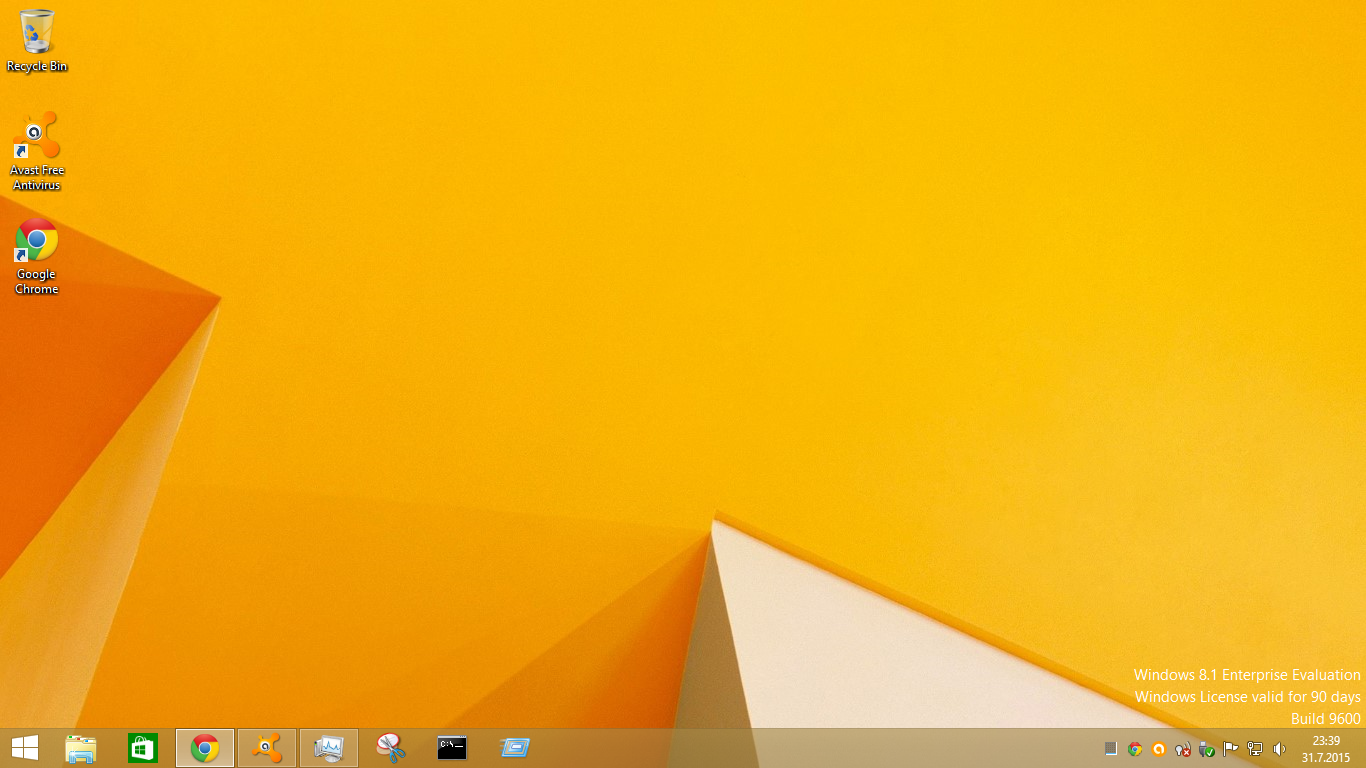Select the Google Chrome desktop shortcut
Viewport: 1366px width, 768px height.
coord(37,256)
